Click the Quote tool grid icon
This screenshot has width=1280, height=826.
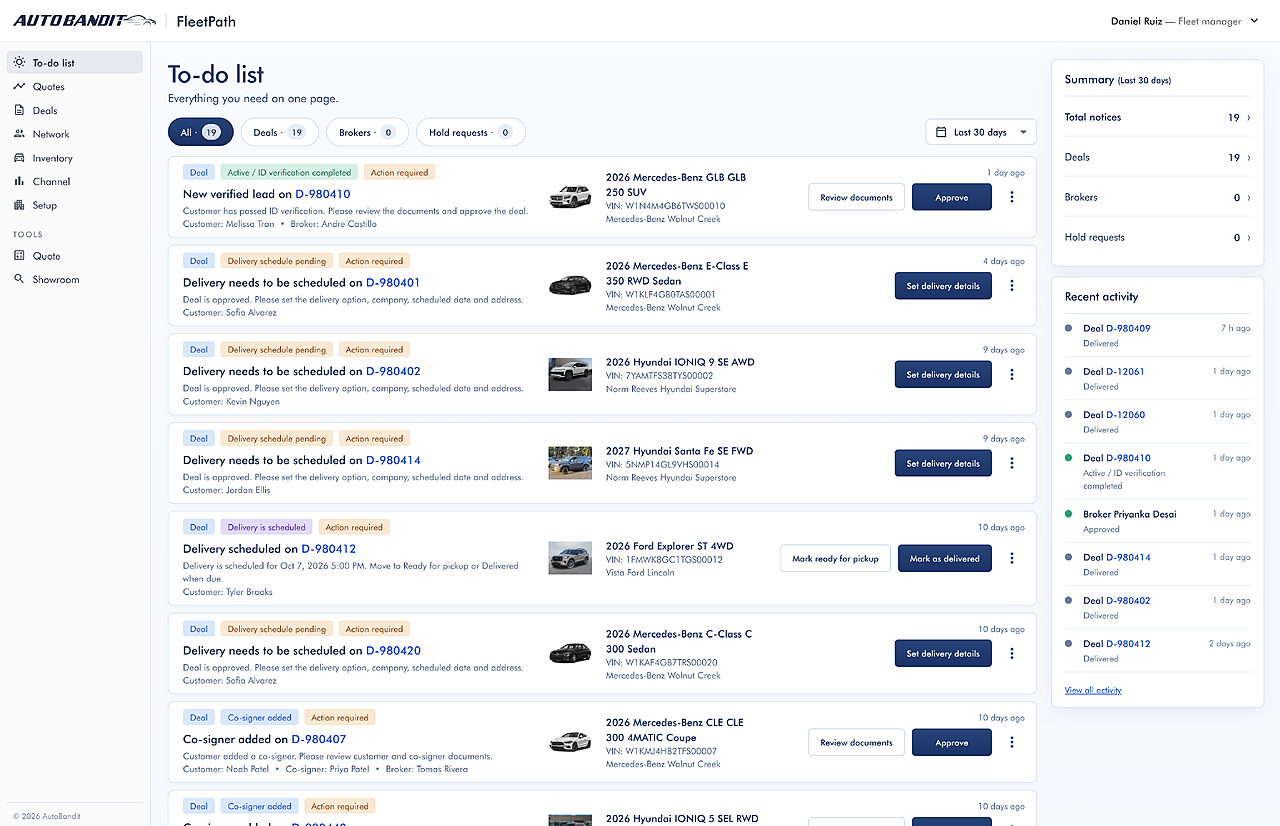coord(20,256)
